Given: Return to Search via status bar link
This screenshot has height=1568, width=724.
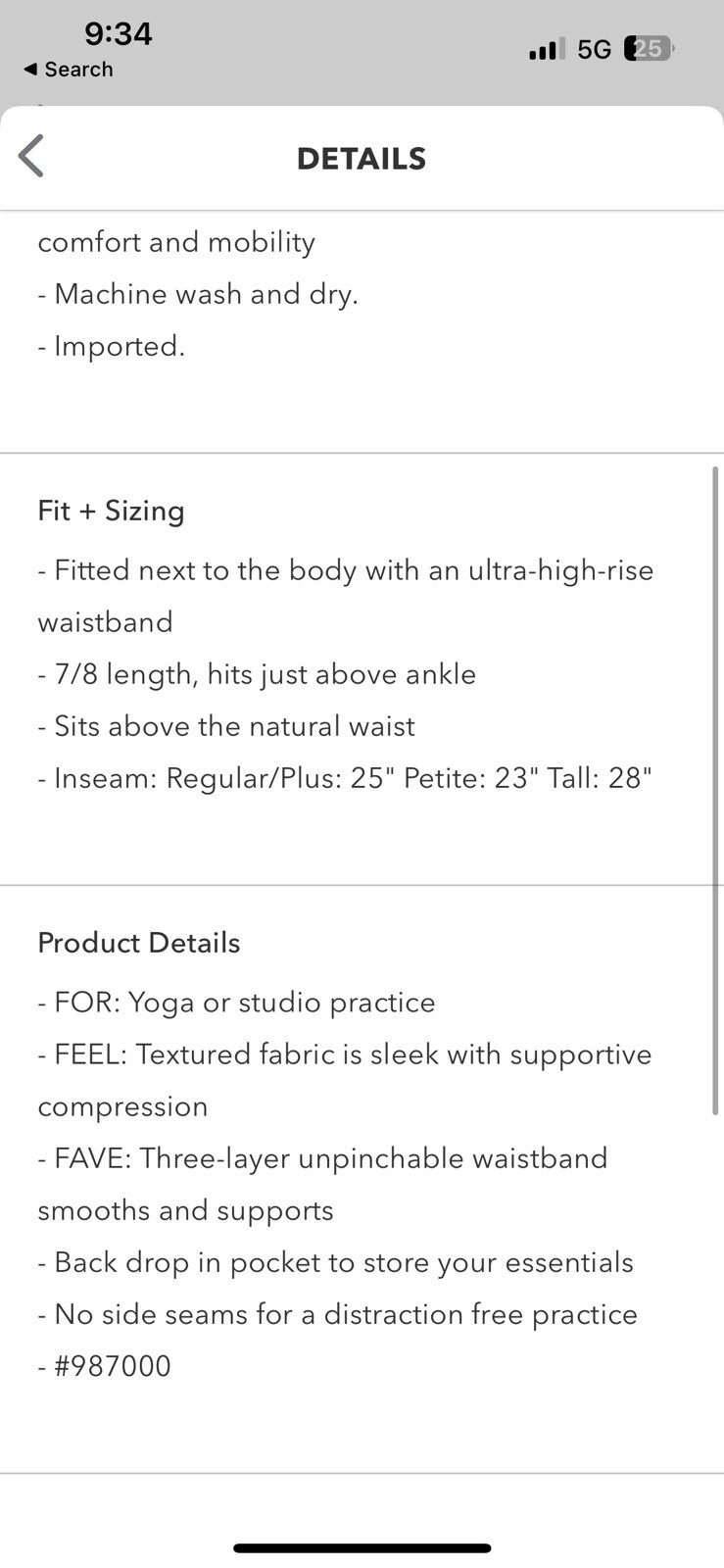Looking at the screenshot, I should click(69, 70).
